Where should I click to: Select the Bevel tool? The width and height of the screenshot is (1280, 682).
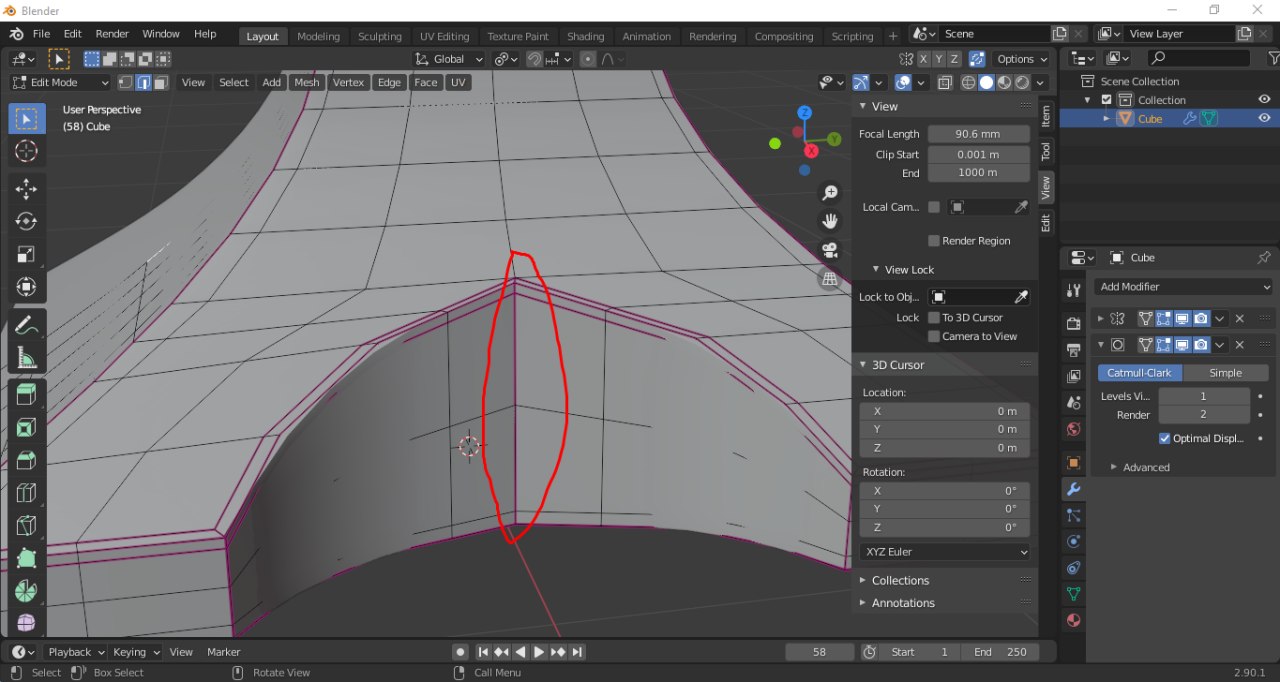[x=27, y=461]
